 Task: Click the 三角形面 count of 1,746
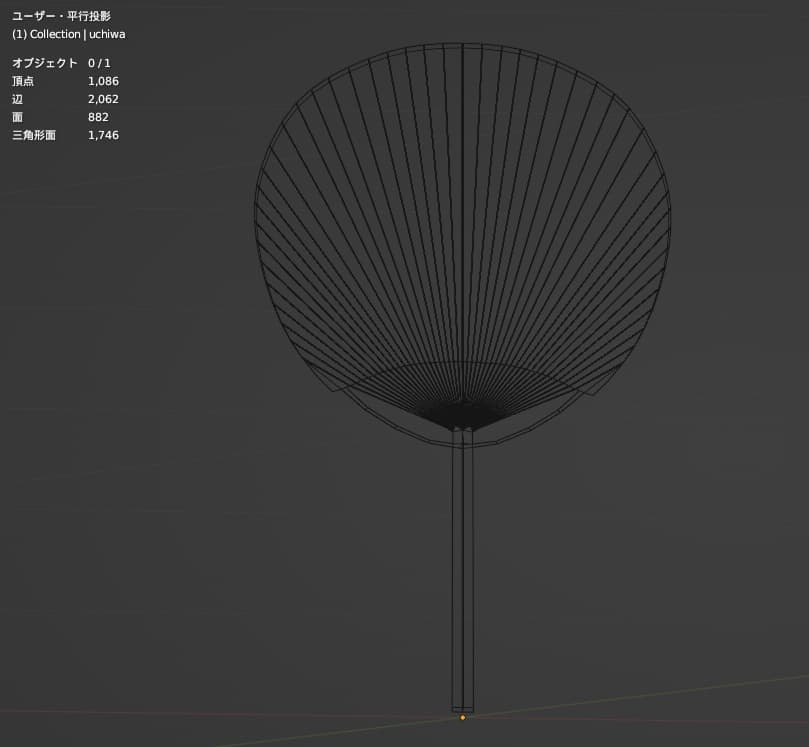(x=103, y=135)
